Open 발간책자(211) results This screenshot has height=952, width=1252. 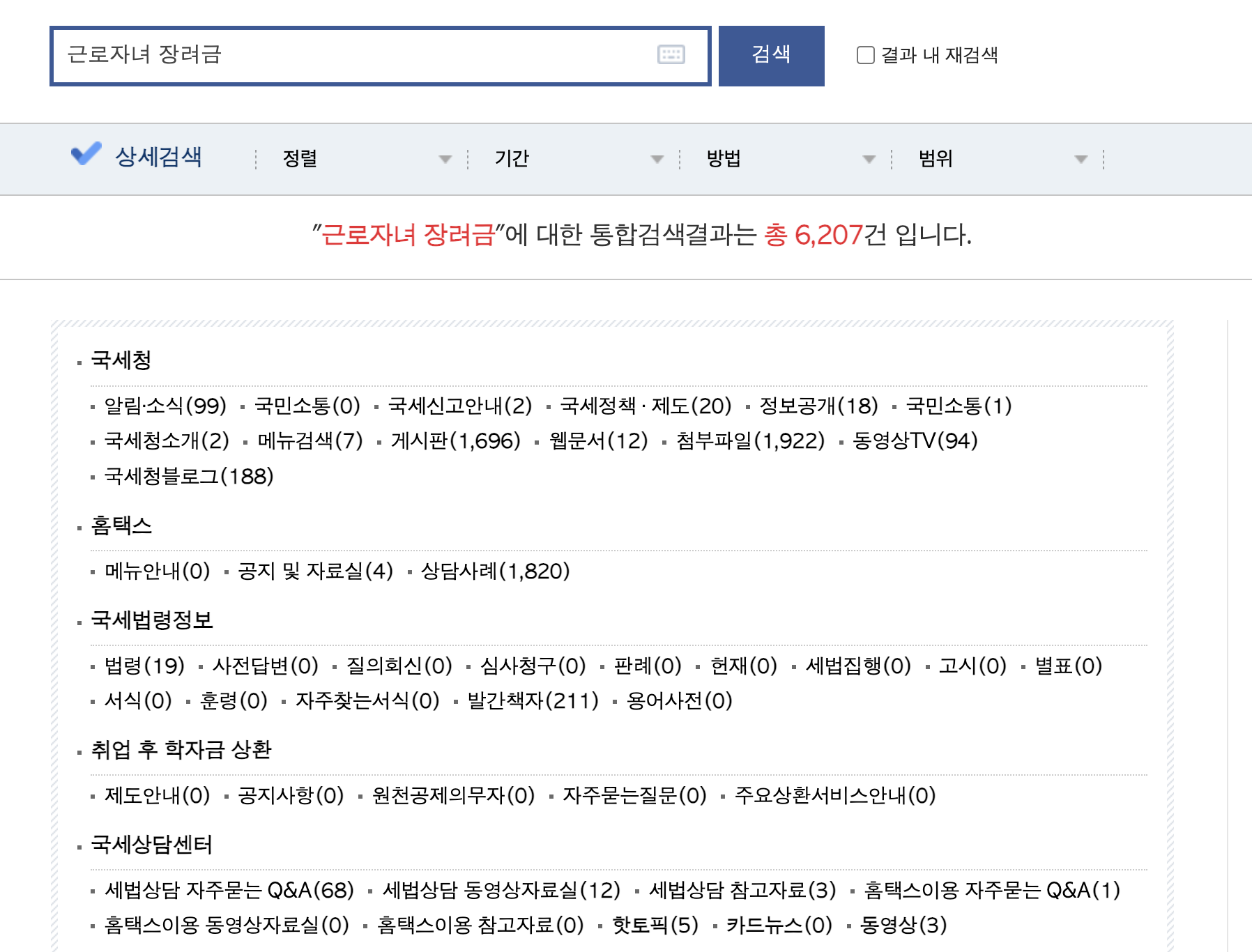coord(533,700)
